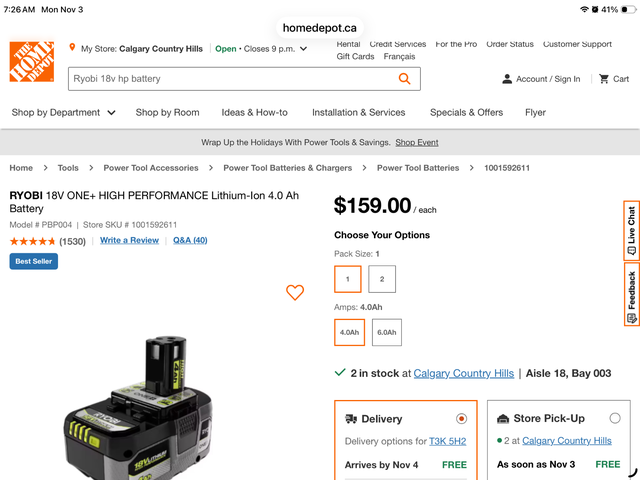Click Calgary Country Hills pick-up link

[567, 441]
